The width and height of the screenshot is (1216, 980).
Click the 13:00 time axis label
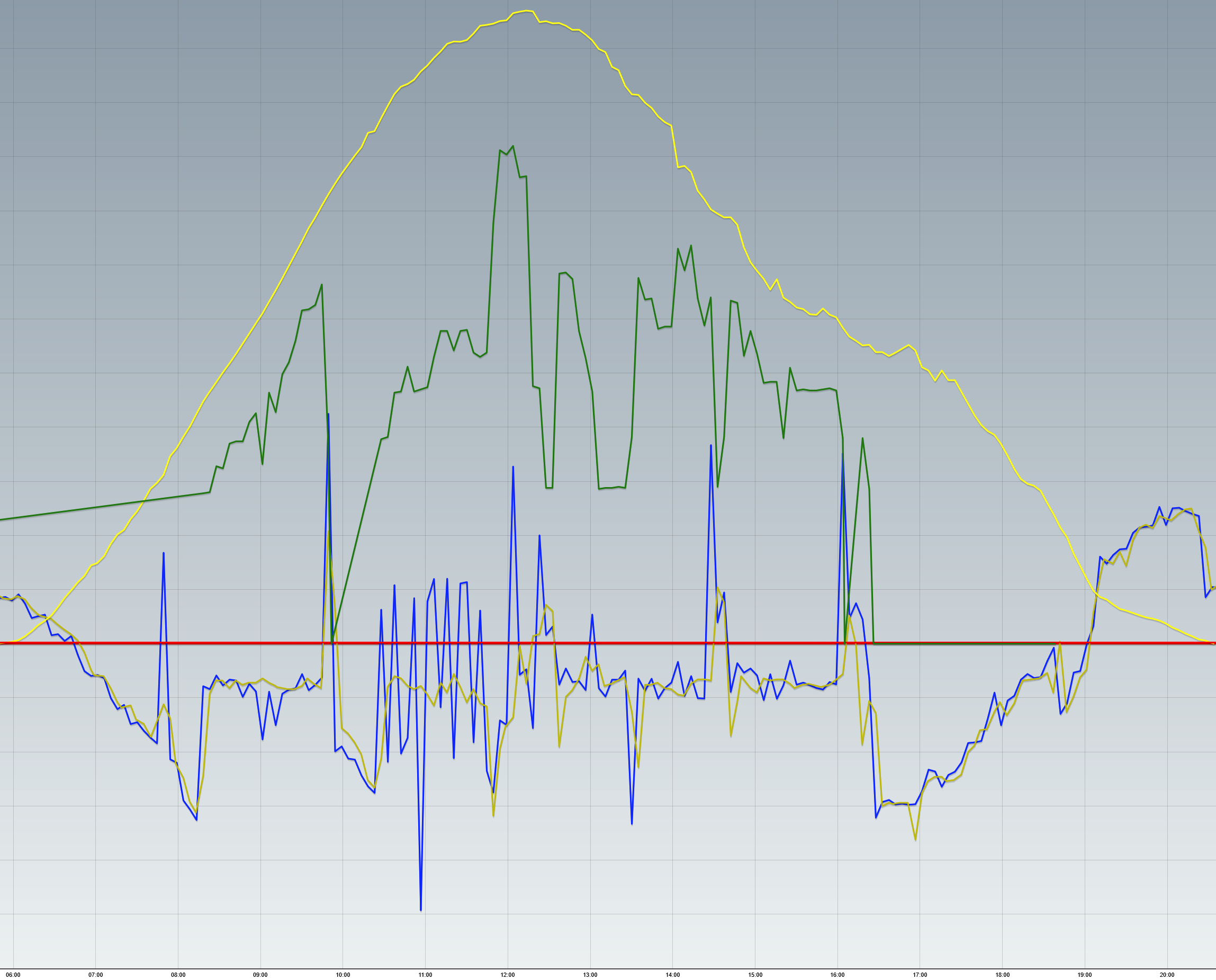click(590, 975)
